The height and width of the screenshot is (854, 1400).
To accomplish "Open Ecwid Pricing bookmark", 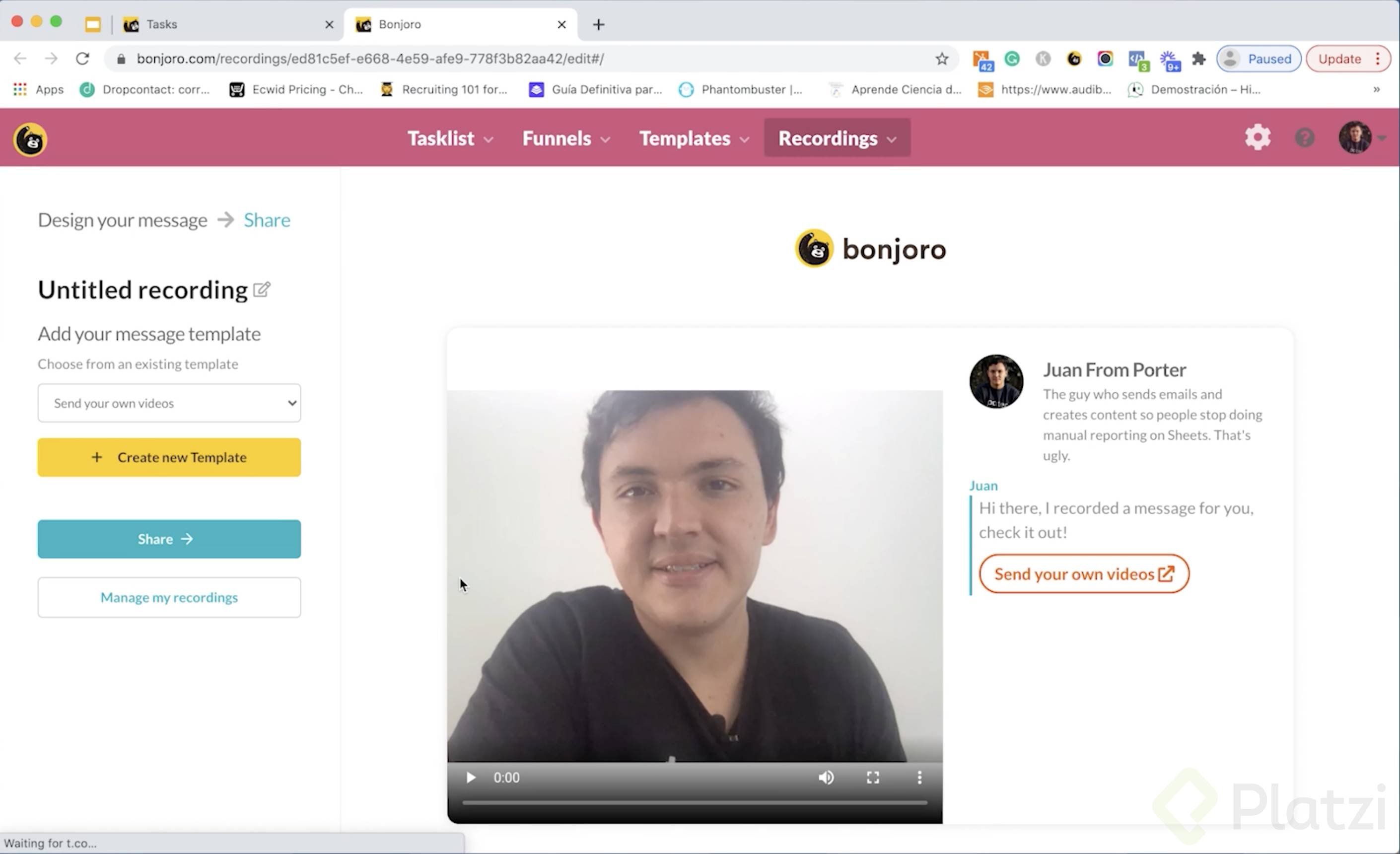I will point(296,89).
